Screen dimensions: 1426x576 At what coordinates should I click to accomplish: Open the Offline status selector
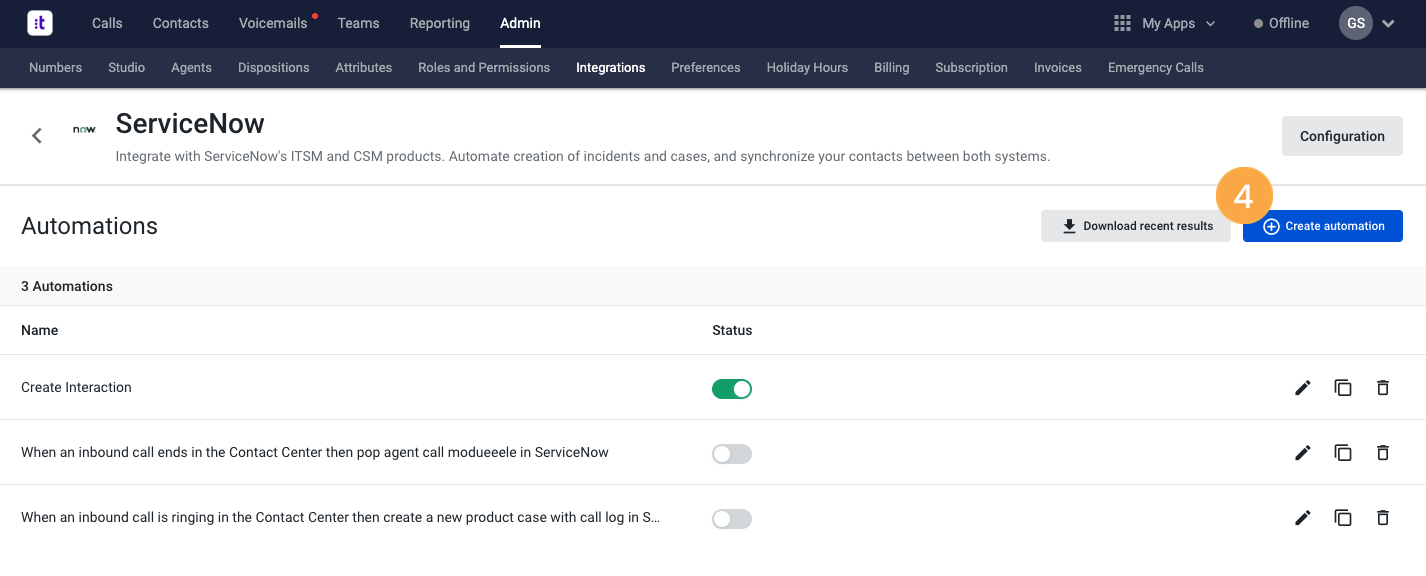(x=1281, y=23)
